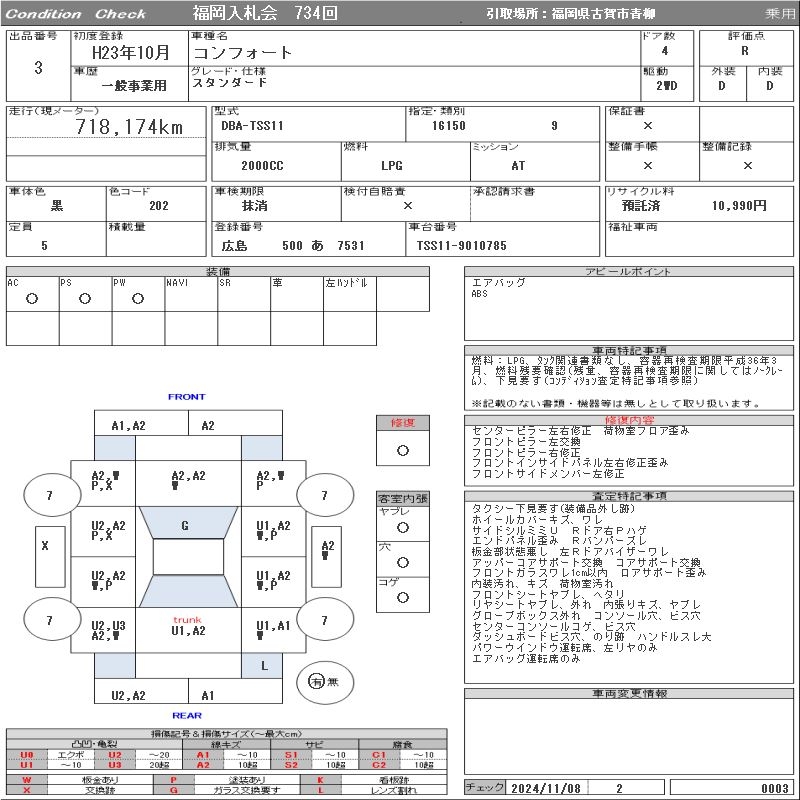Screen dimensions: 800x800
Task: Select the windshield area labeled G
Action: pyautogui.click(x=185, y=525)
